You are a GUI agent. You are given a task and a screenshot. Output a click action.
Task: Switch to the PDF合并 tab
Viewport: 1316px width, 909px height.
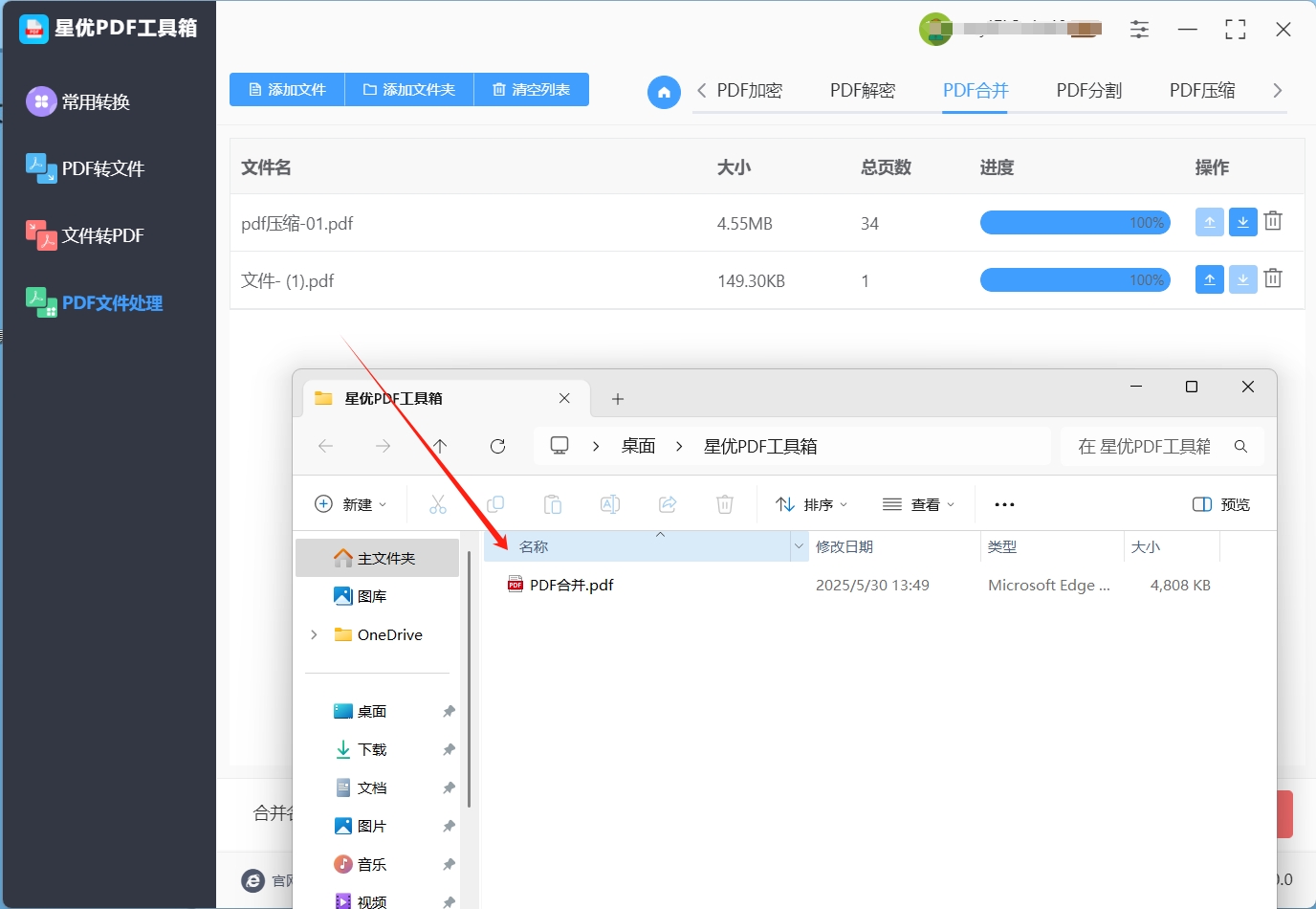point(976,90)
